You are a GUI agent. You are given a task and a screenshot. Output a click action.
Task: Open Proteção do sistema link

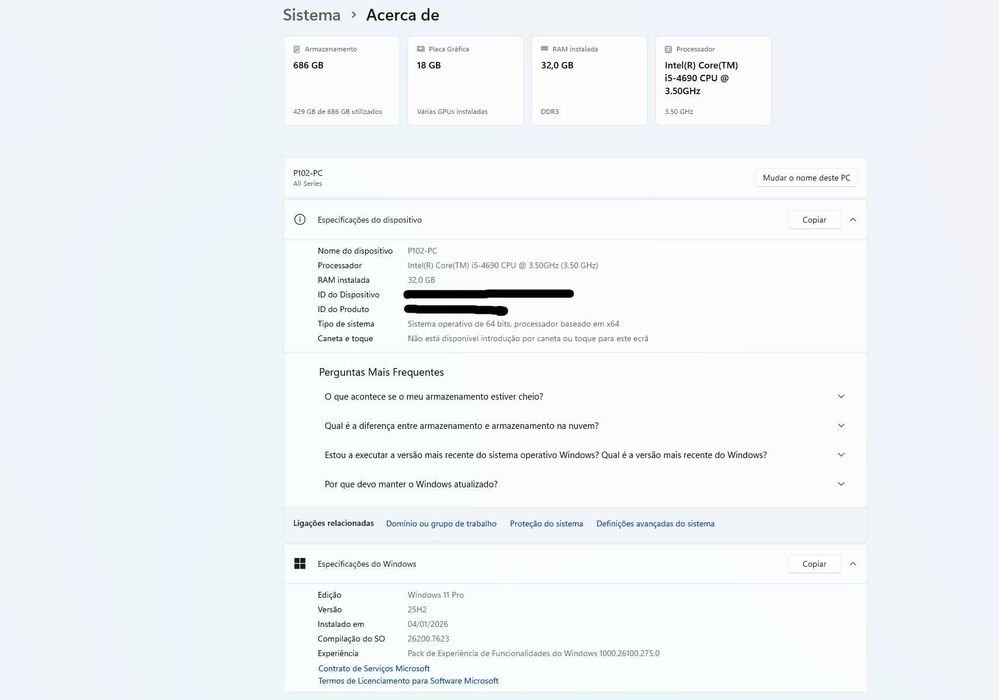[x=546, y=524]
